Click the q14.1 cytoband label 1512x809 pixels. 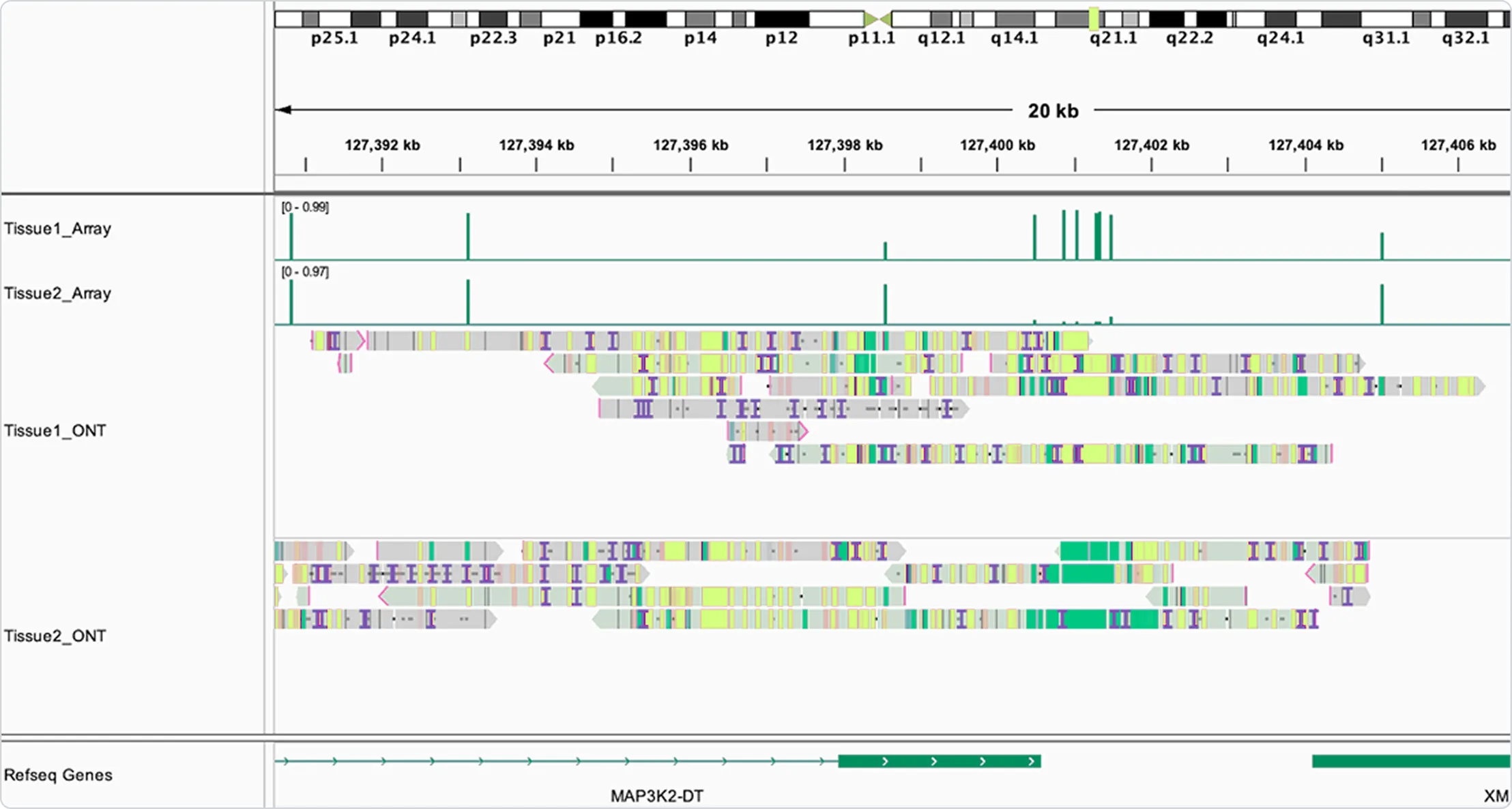1015,38
